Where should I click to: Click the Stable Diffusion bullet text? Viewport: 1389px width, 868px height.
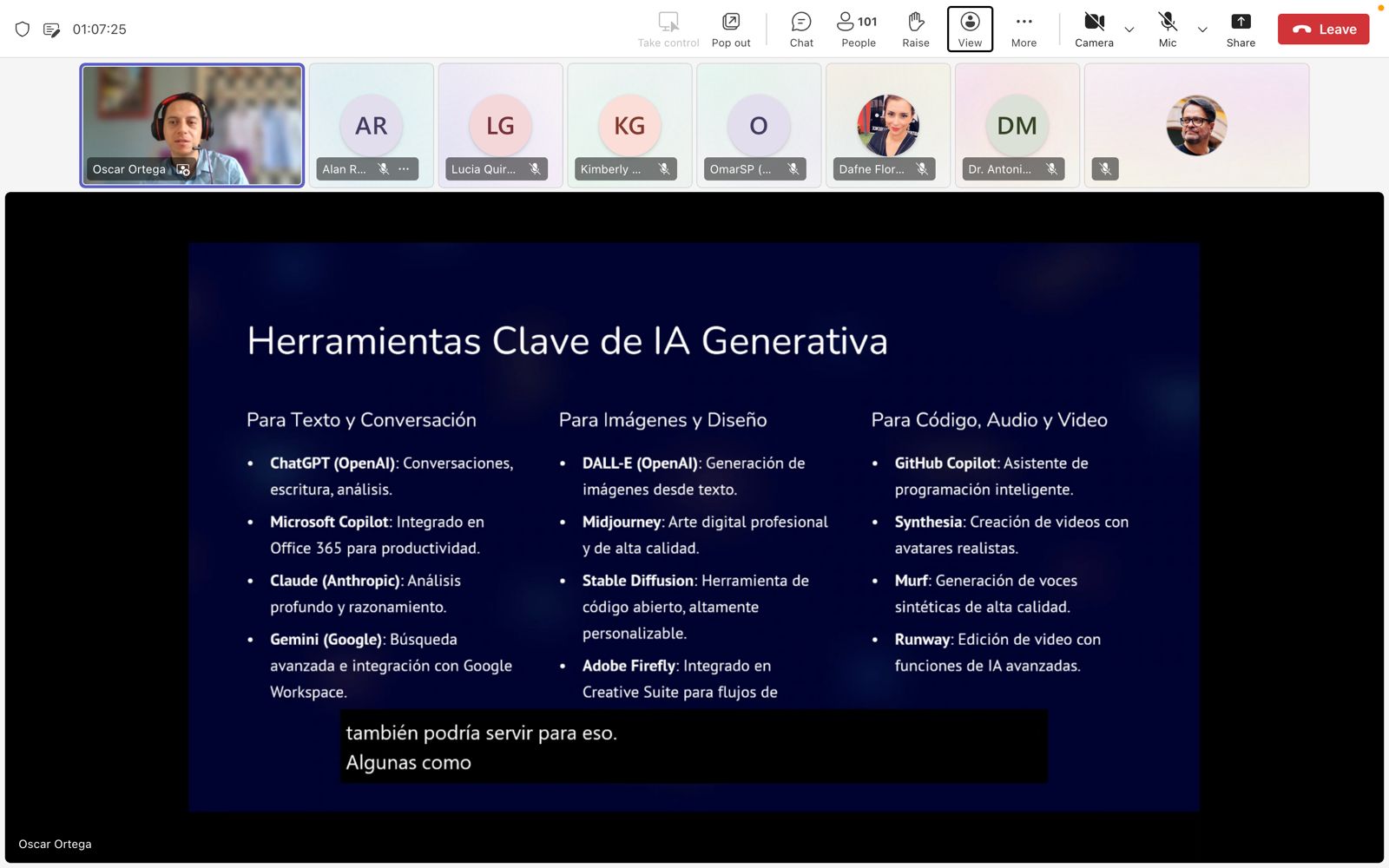click(x=695, y=607)
